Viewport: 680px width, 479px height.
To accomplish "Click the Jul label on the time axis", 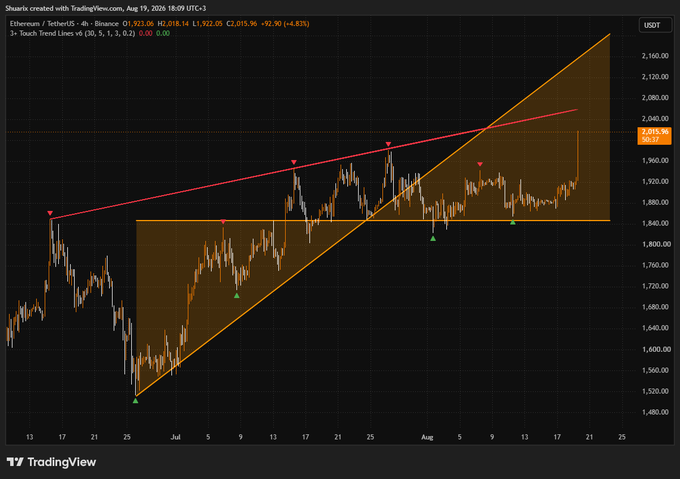I will coord(175,437).
